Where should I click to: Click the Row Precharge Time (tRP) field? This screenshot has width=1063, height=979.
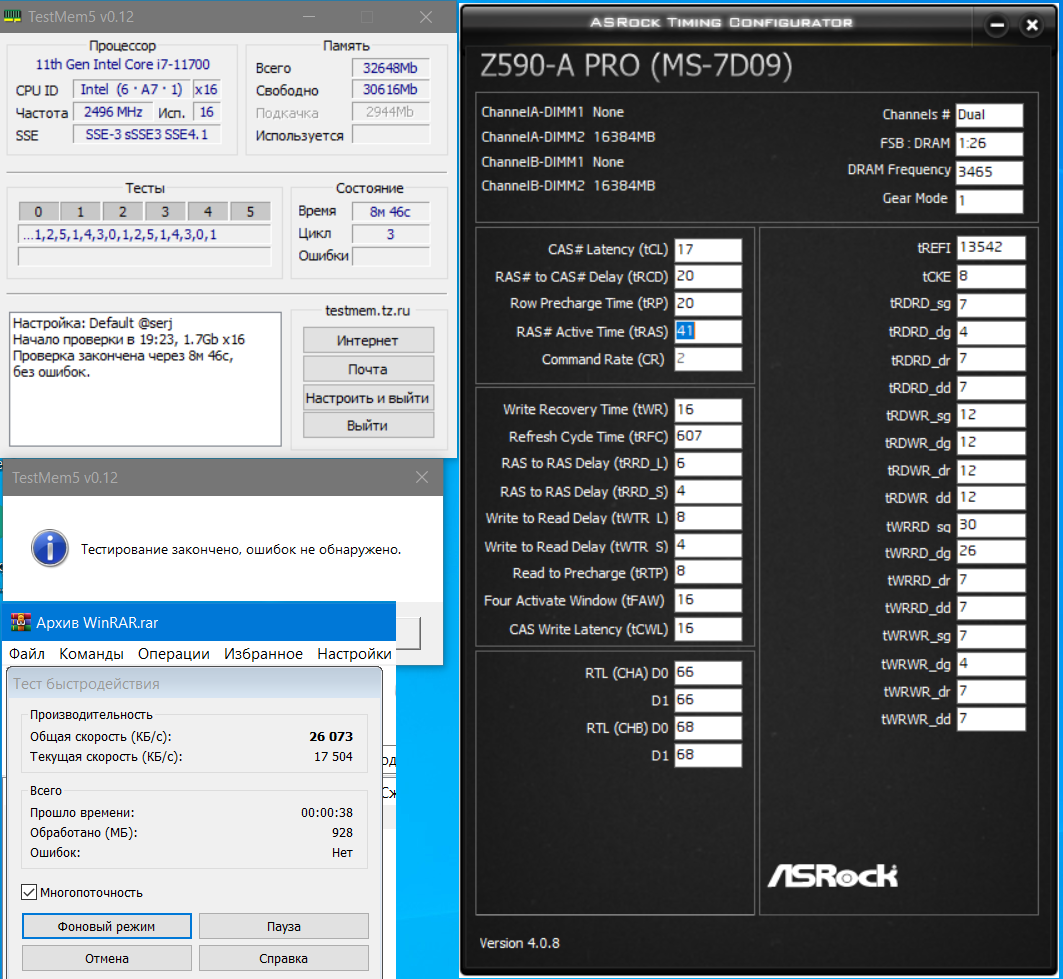click(708, 304)
